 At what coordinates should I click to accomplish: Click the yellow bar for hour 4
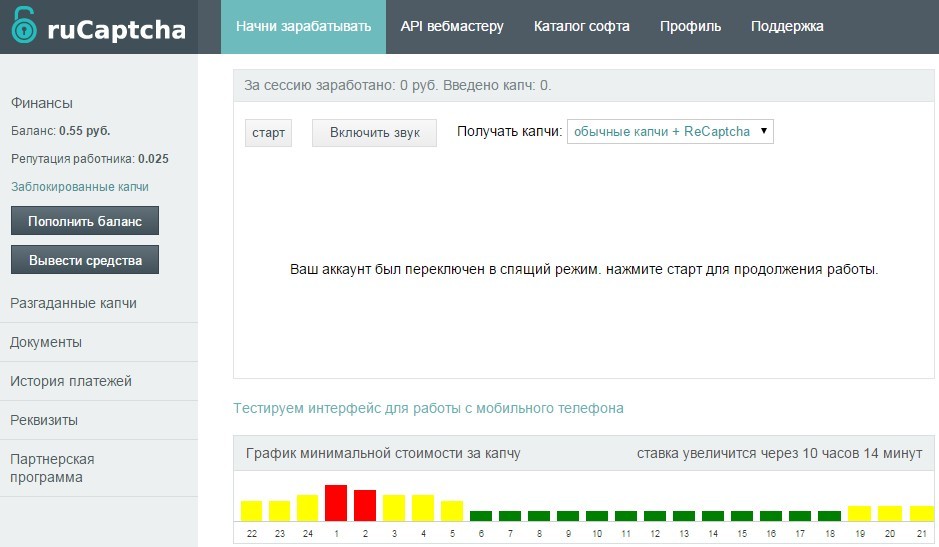(423, 507)
